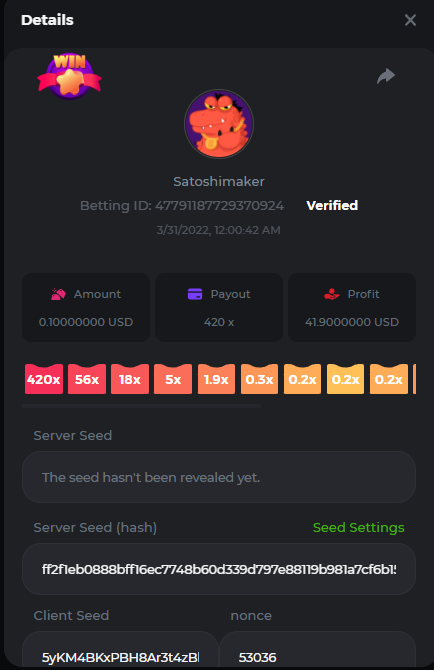Image resolution: width=434 pixels, height=670 pixels.
Task: Click the Satoshimaker username
Action: click(219, 182)
